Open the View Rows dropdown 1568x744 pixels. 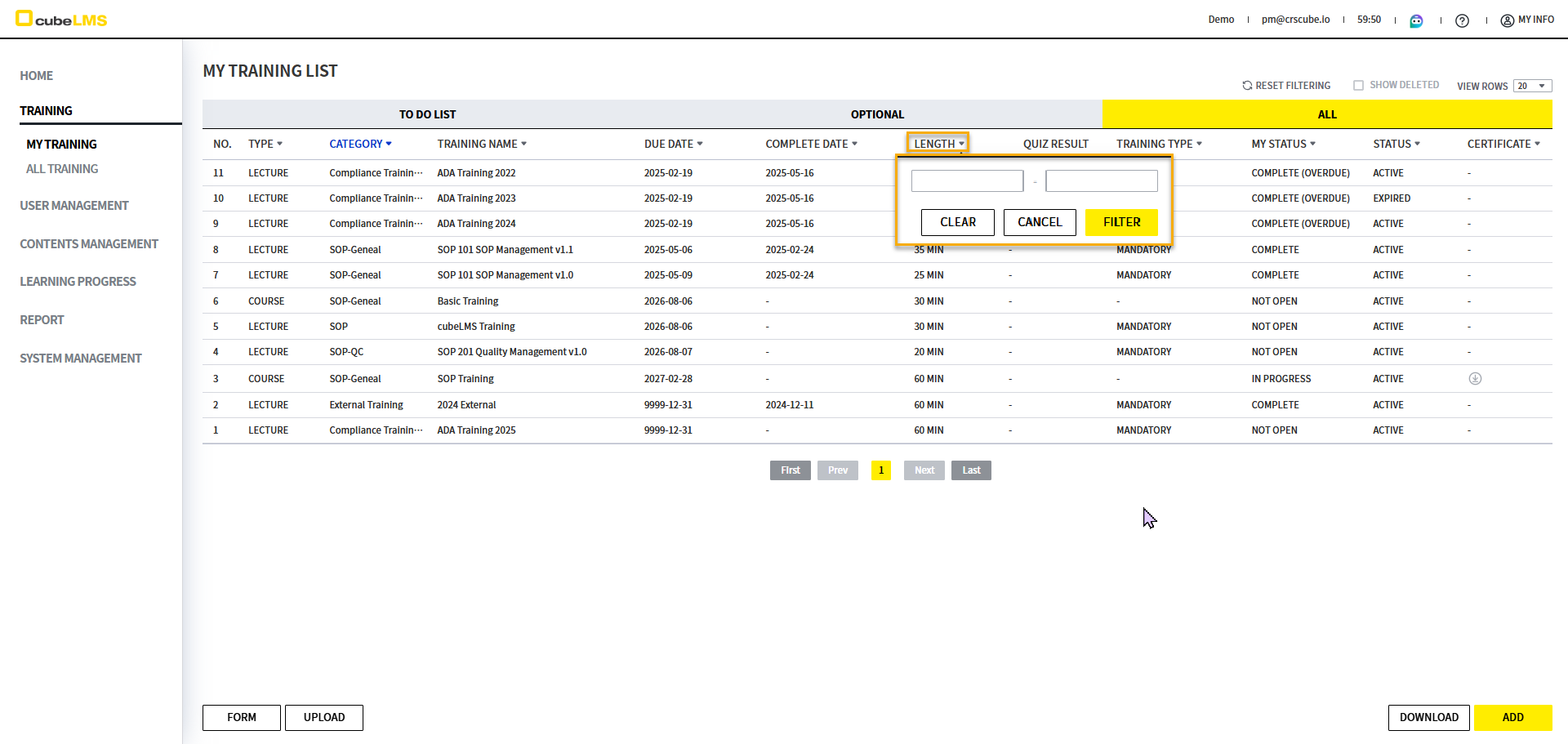[x=1532, y=87]
